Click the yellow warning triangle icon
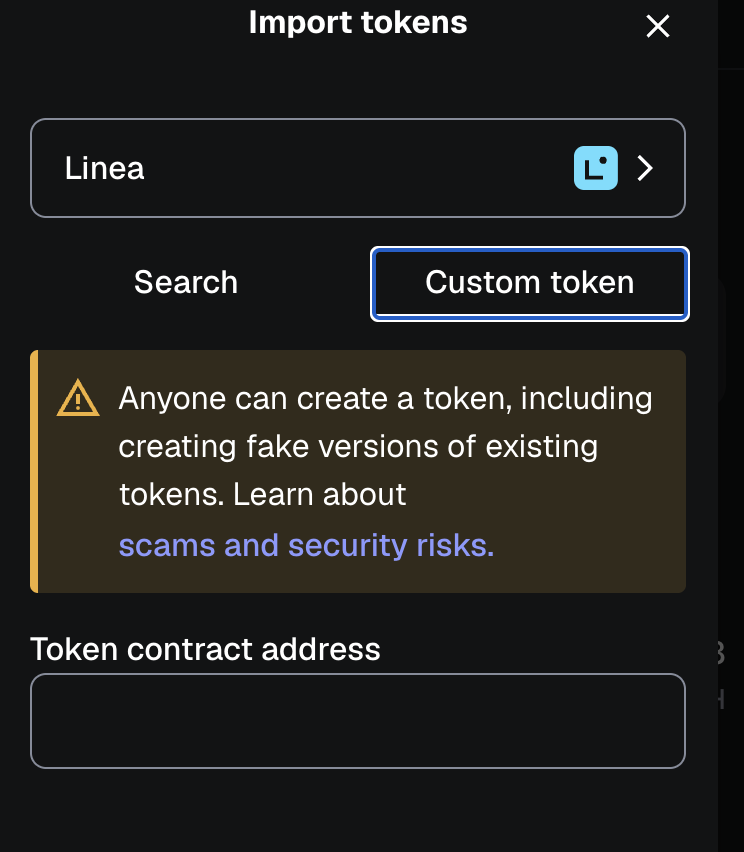744x852 pixels. [x=78, y=400]
